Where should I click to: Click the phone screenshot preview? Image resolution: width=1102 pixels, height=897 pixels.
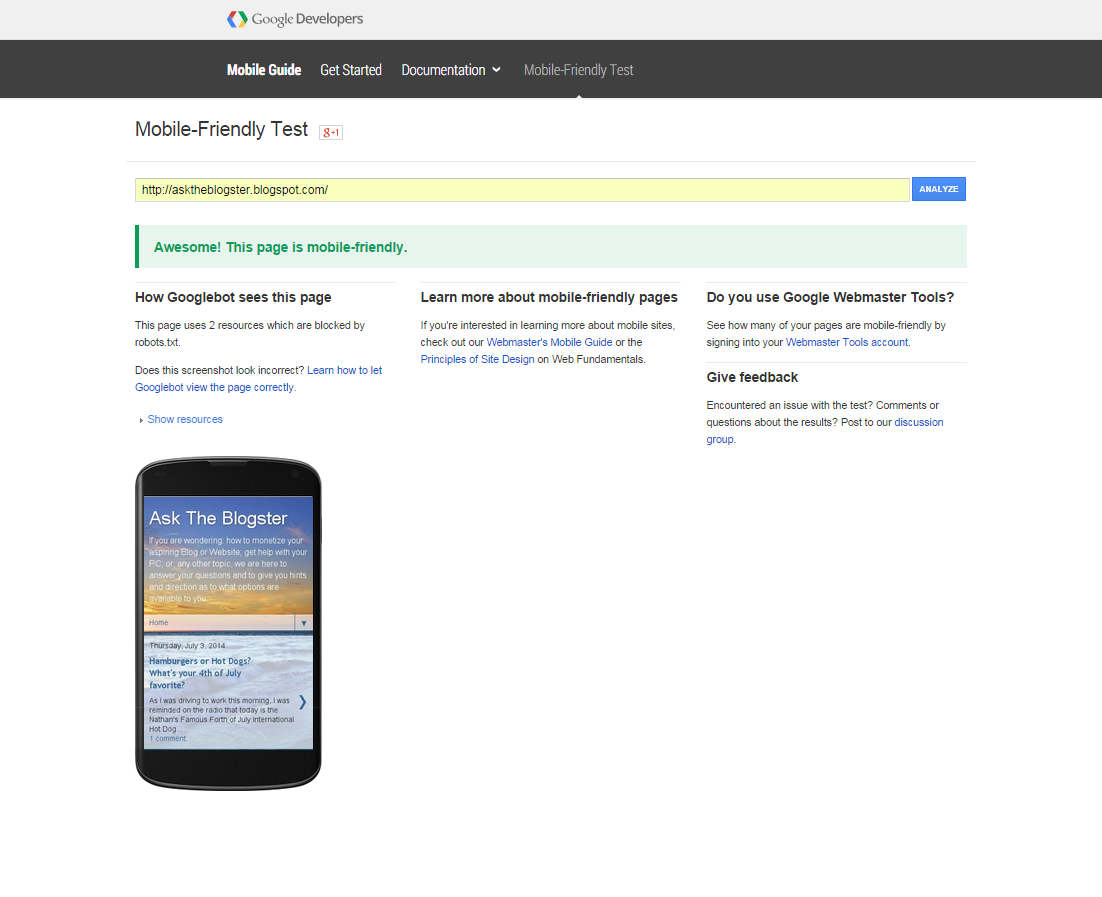pos(228,623)
